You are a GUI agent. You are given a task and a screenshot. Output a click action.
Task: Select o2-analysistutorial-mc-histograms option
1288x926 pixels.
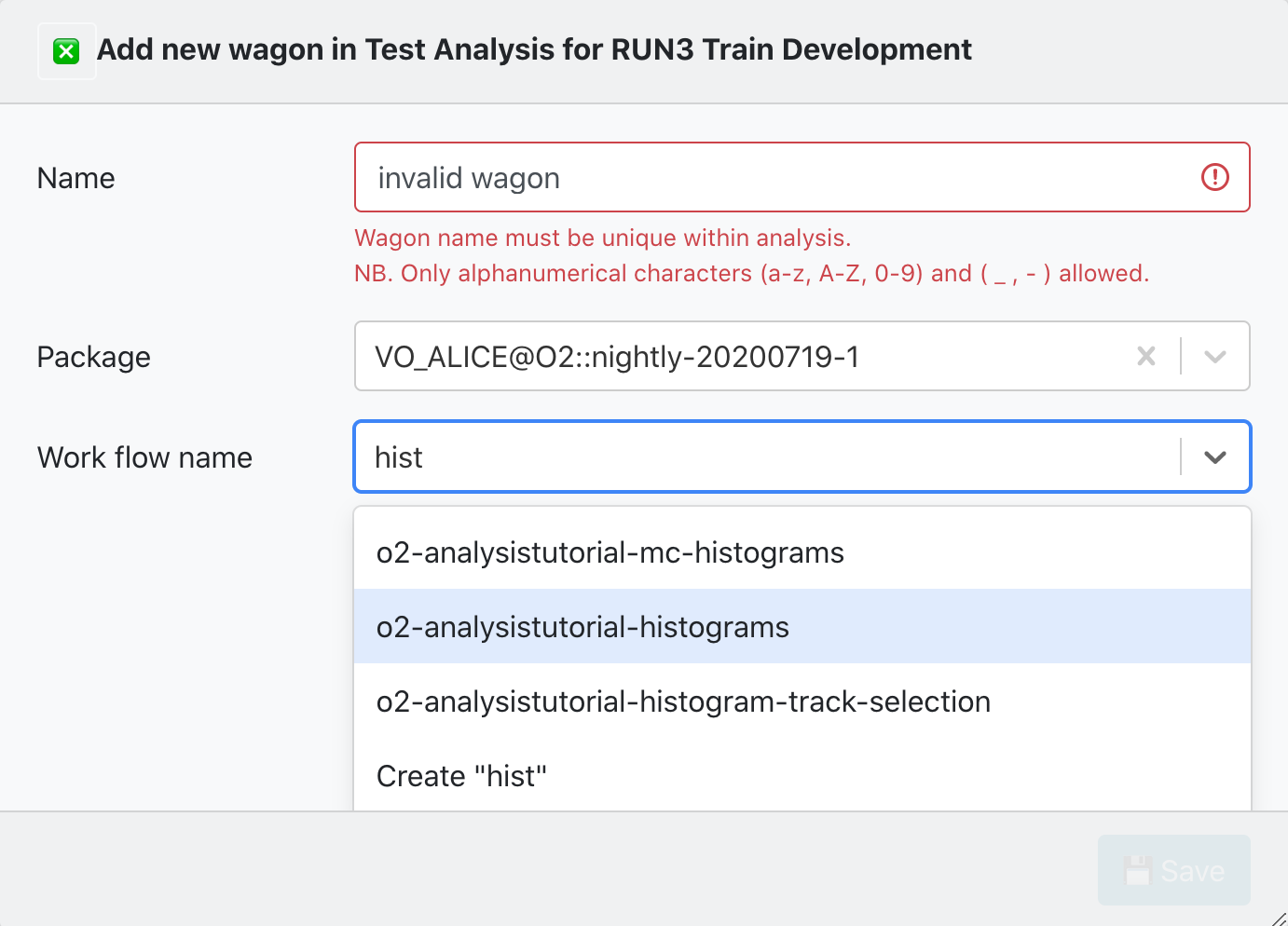click(x=610, y=552)
